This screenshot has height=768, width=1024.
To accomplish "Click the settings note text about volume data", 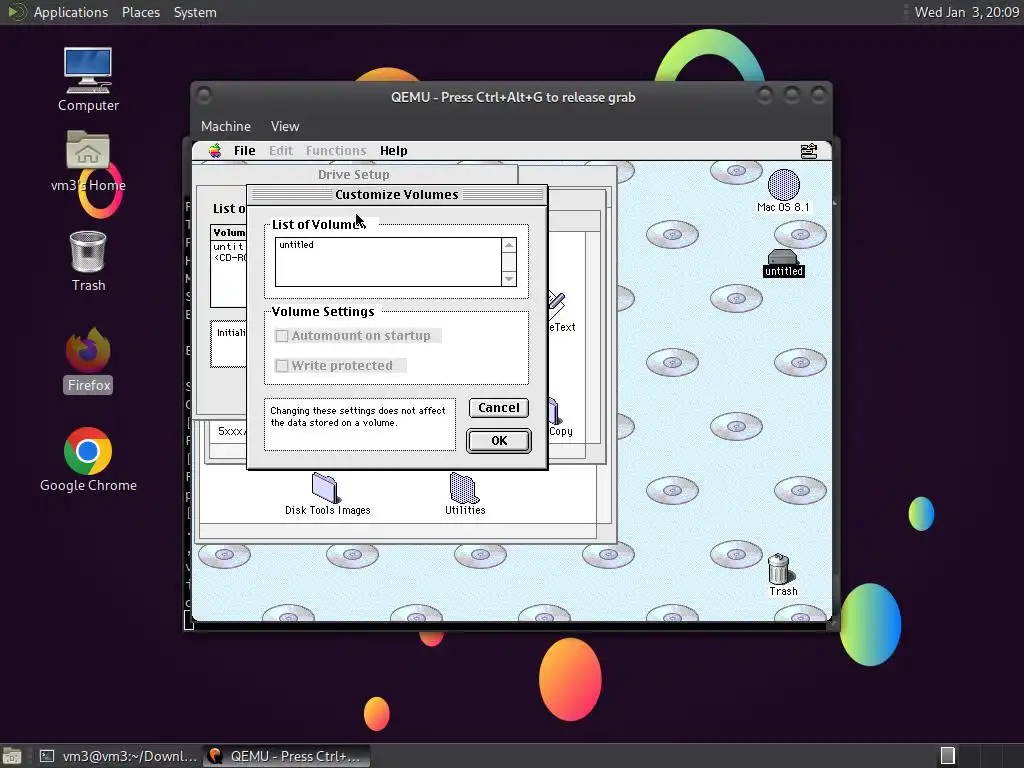I will (x=358, y=417).
